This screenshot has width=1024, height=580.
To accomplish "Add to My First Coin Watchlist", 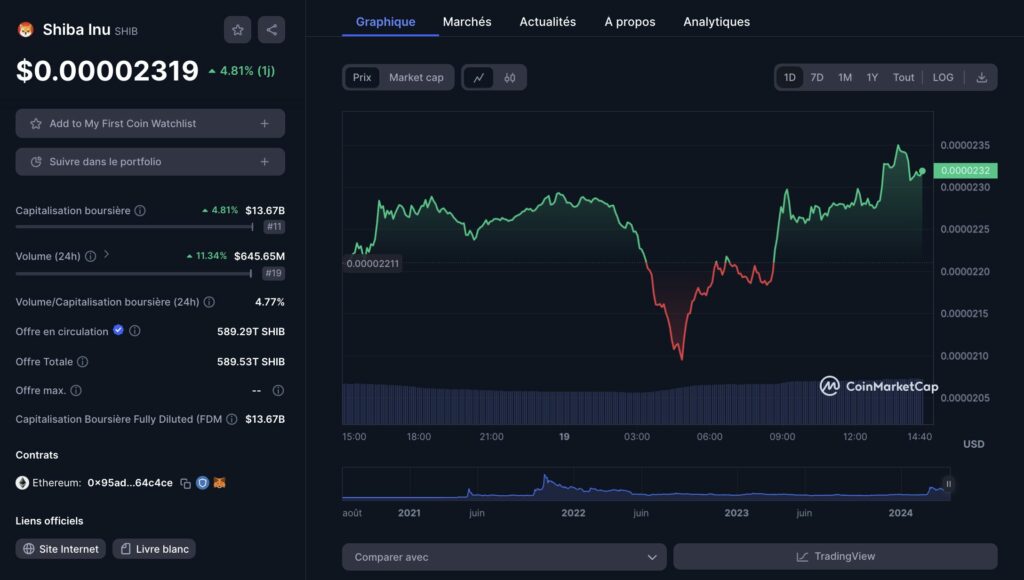I will [x=150, y=123].
